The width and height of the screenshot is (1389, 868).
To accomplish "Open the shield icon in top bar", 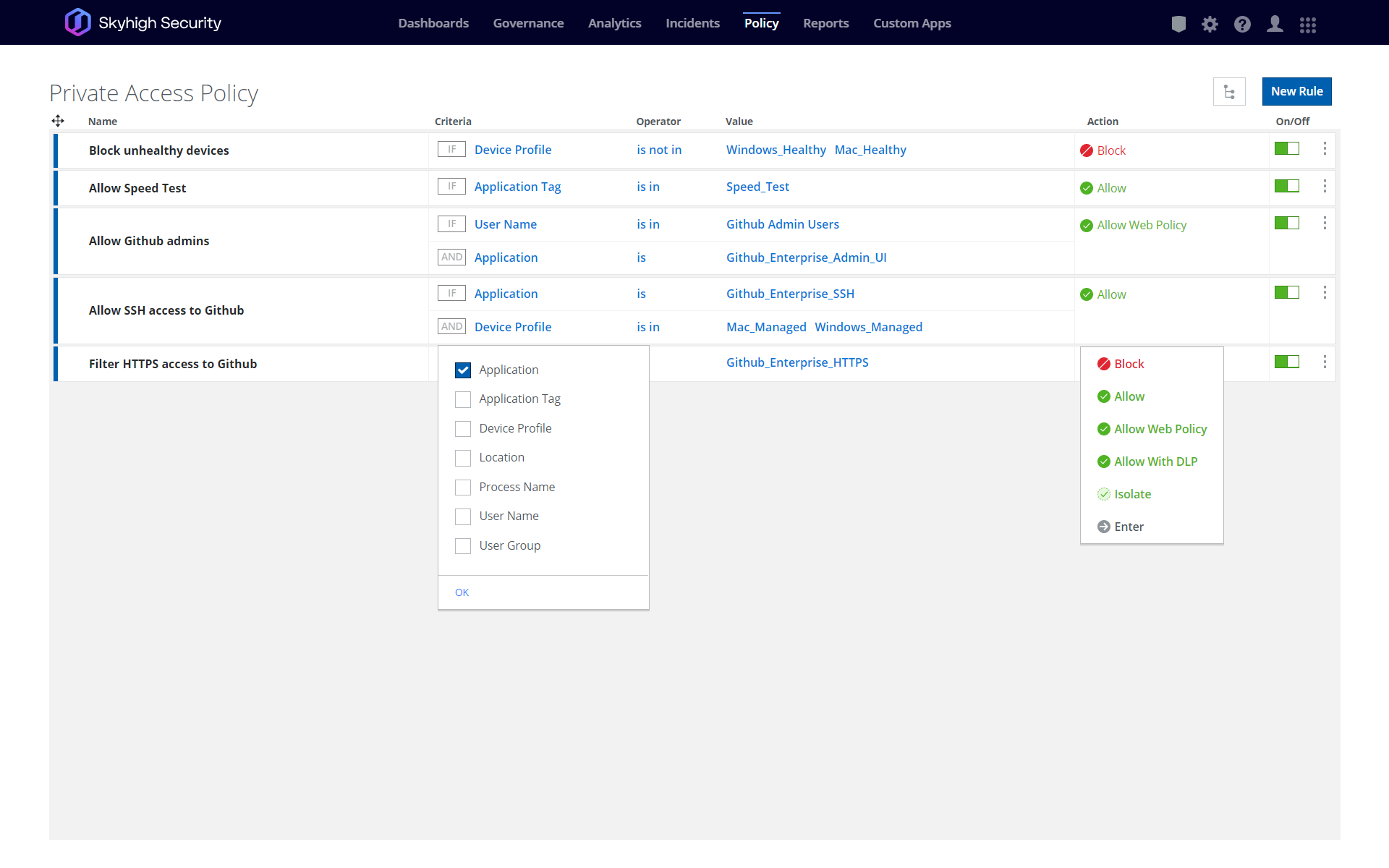I will [x=1178, y=24].
